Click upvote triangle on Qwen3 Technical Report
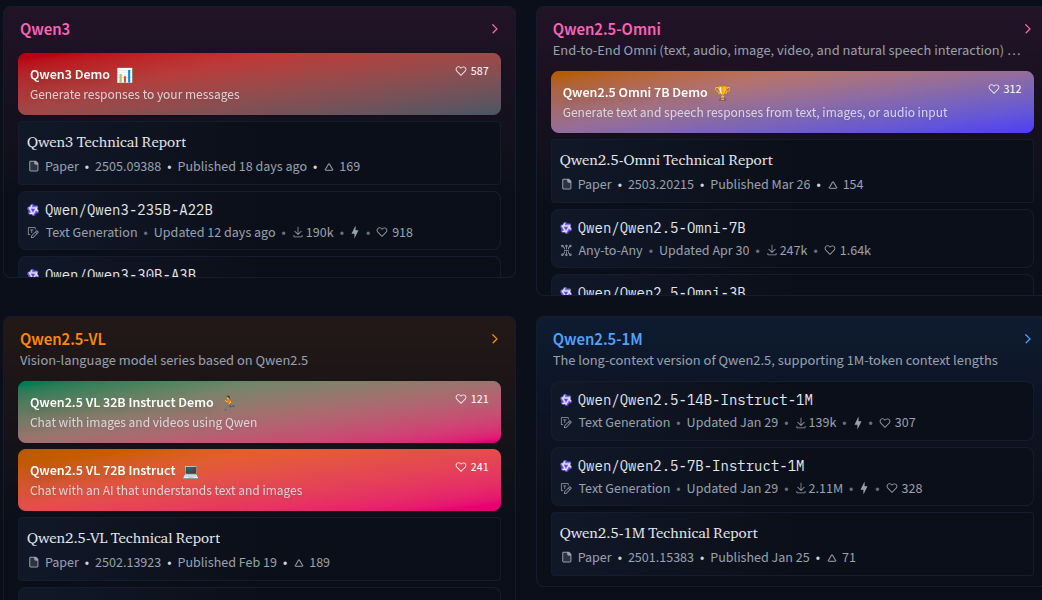This screenshot has height=600, width=1042. point(328,167)
